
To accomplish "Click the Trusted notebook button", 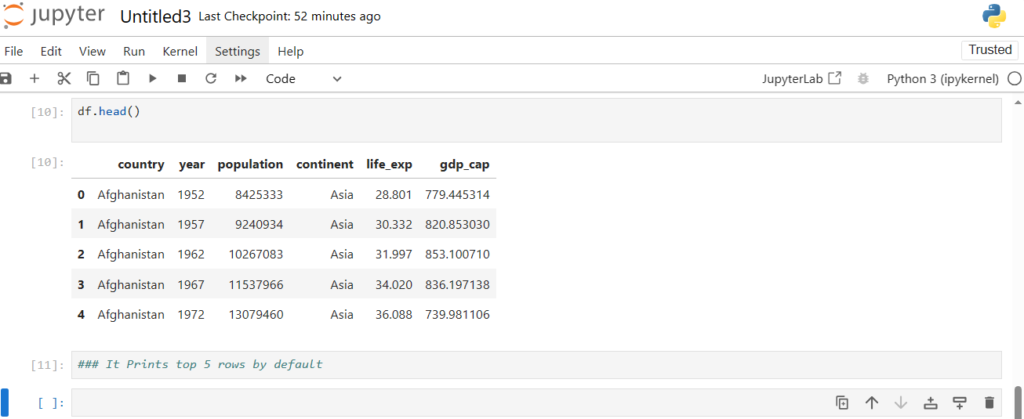I will (990, 50).
